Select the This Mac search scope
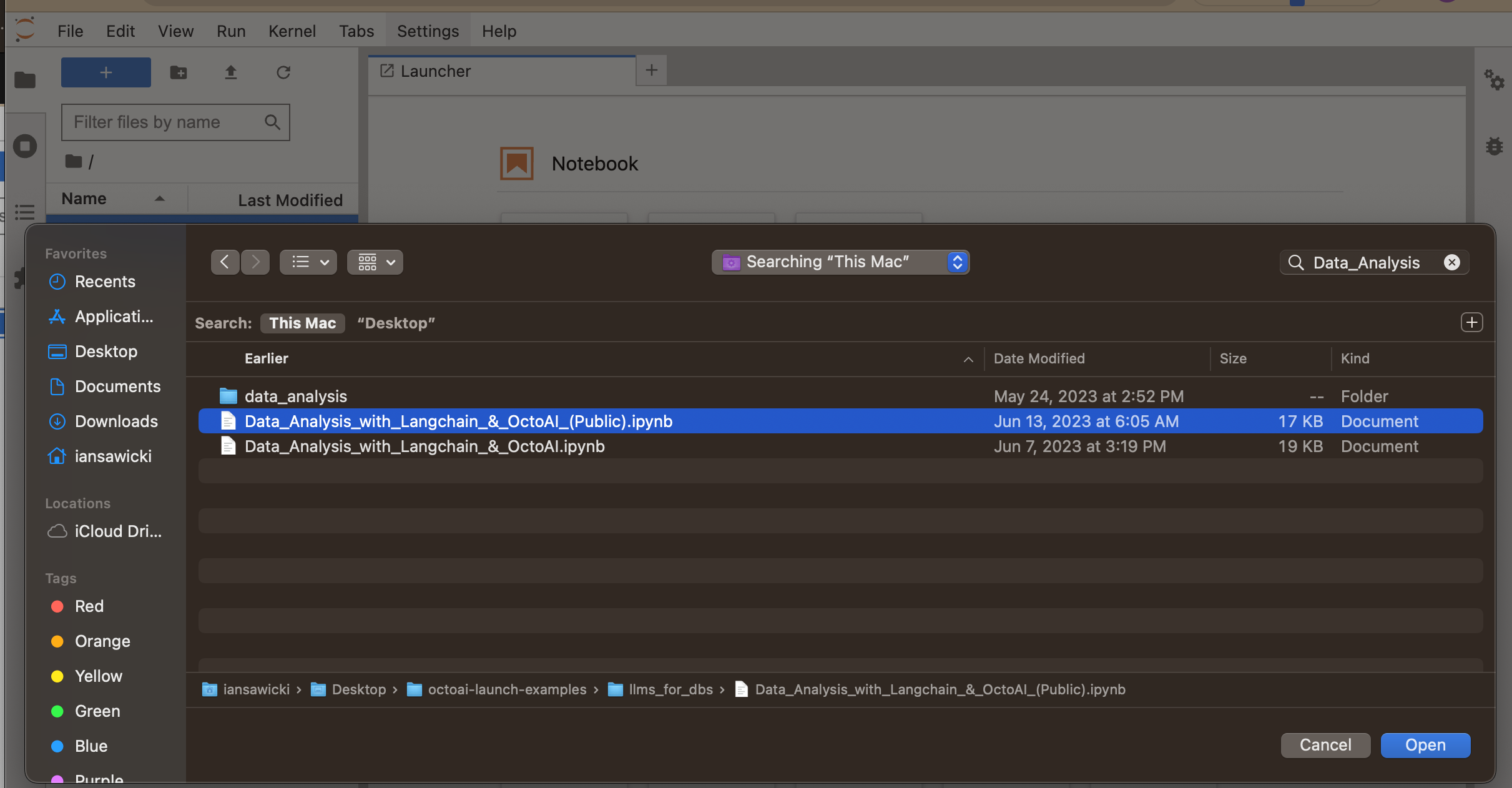The height and width of the screenshot is (788, 1512). point(303,323)
